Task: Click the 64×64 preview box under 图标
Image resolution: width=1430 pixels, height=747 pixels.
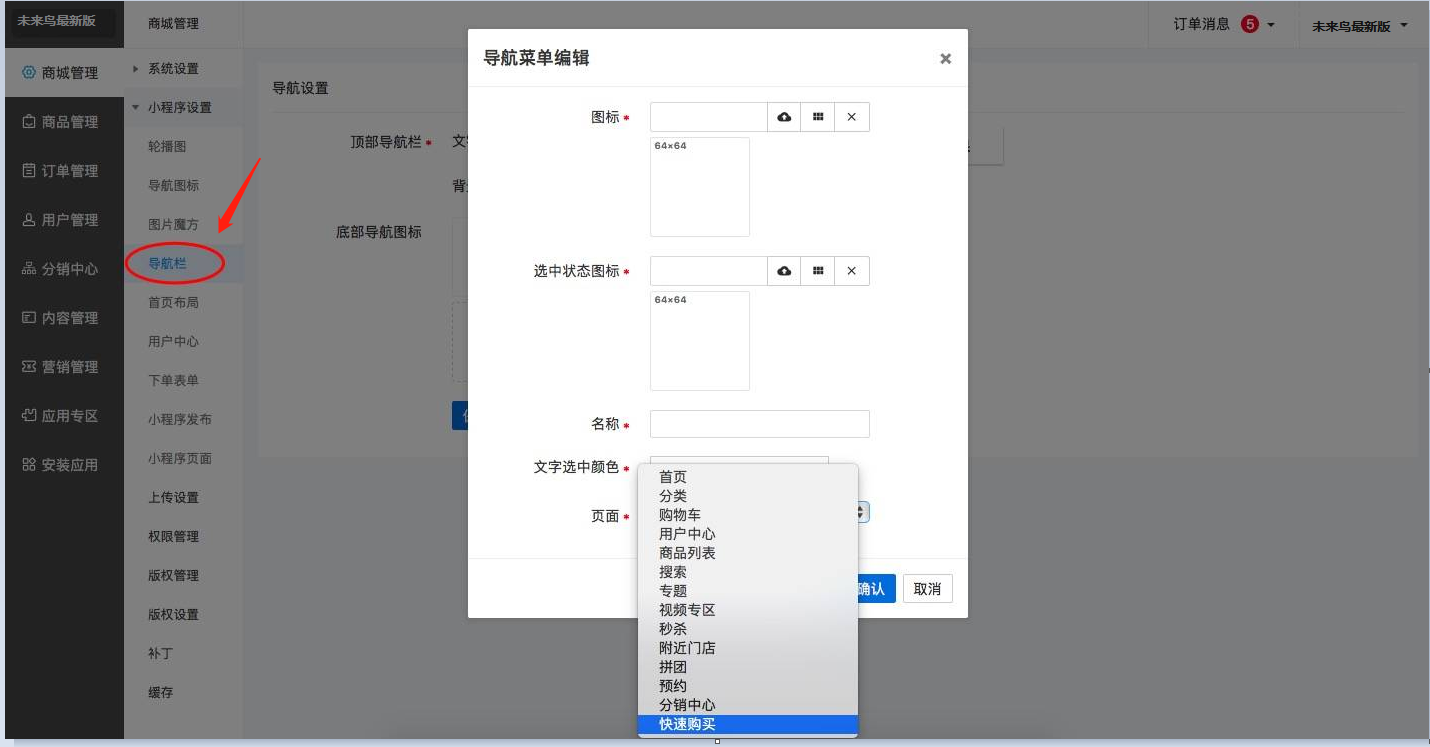Action: pos(700,187)
